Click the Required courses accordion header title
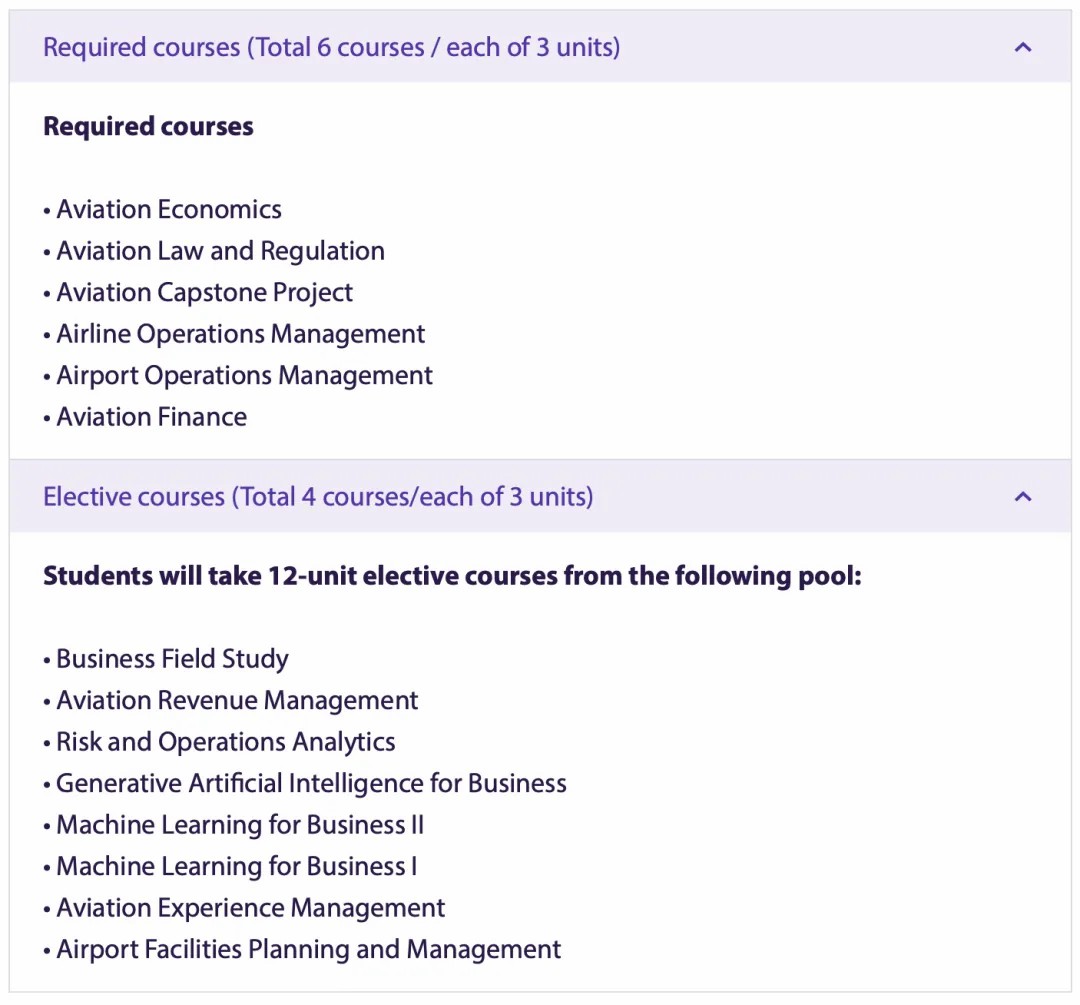This screenshot has height=1005, width=1080. (331, 47)
